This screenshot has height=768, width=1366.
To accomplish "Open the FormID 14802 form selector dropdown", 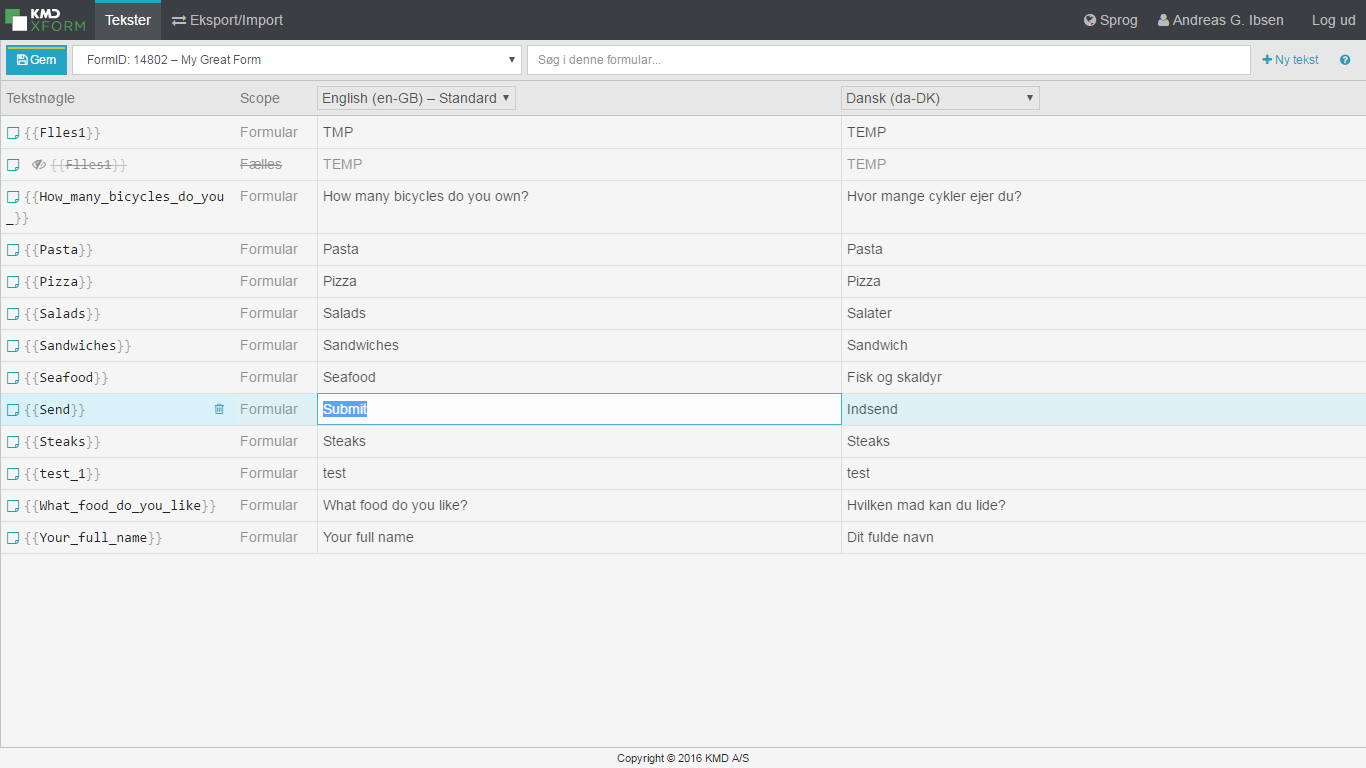I will click(x=297, y=60).
